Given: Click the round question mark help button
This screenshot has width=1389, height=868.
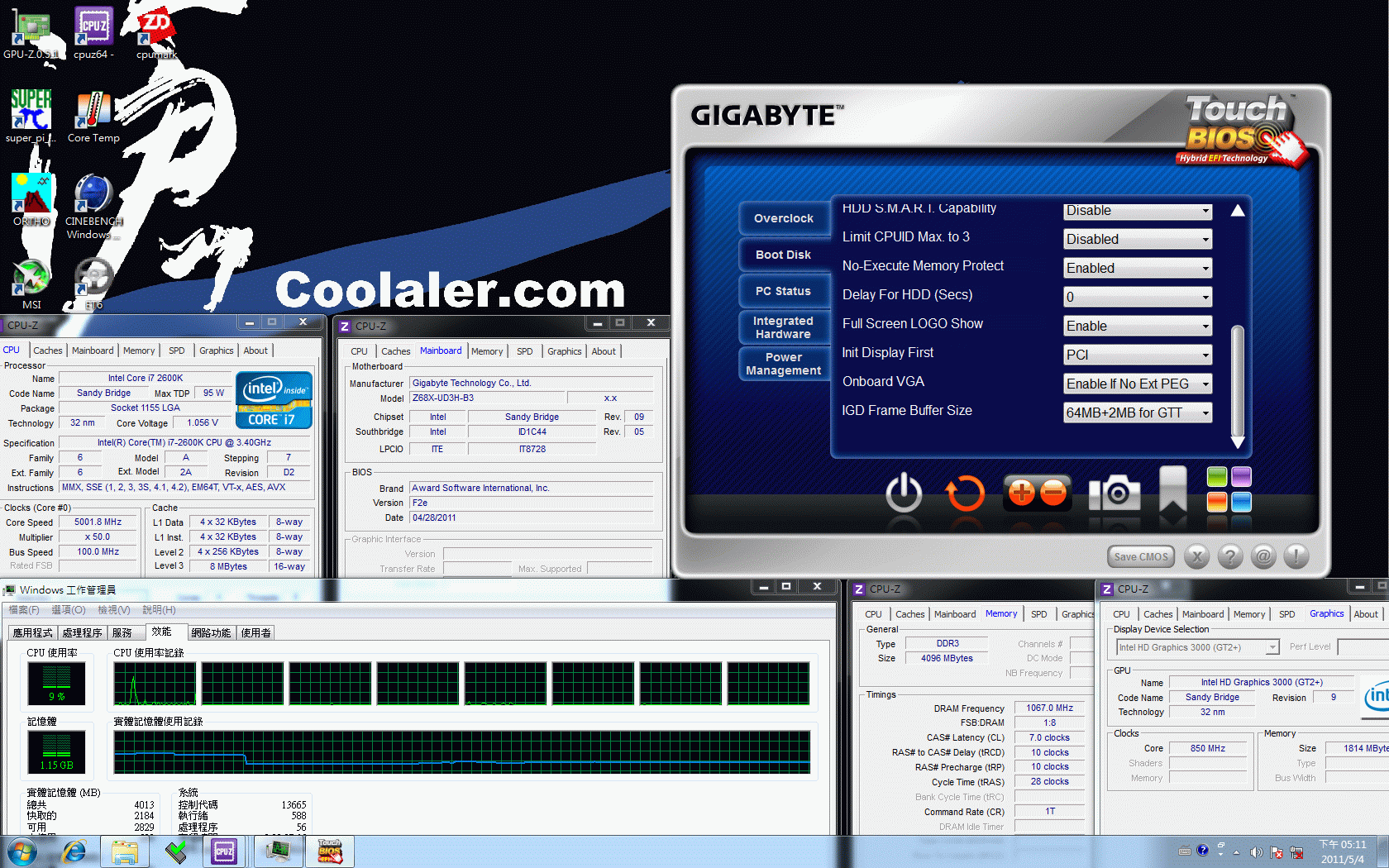Looking at the screenshot, I should (x=1230, y=556).
